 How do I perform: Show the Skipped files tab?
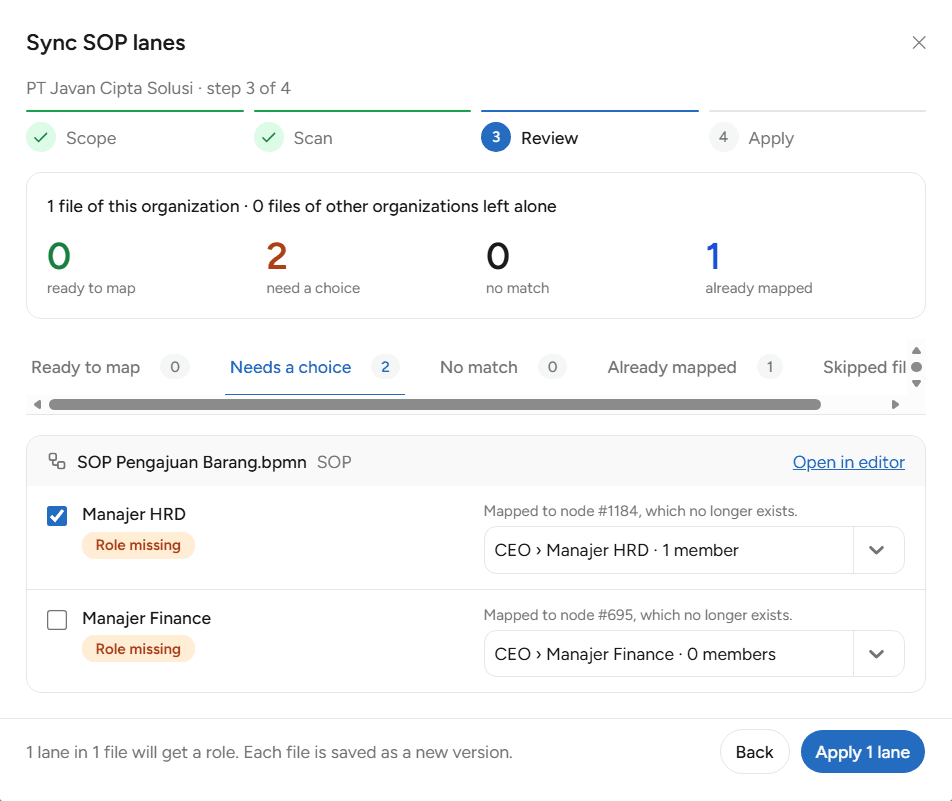point(864,367)
